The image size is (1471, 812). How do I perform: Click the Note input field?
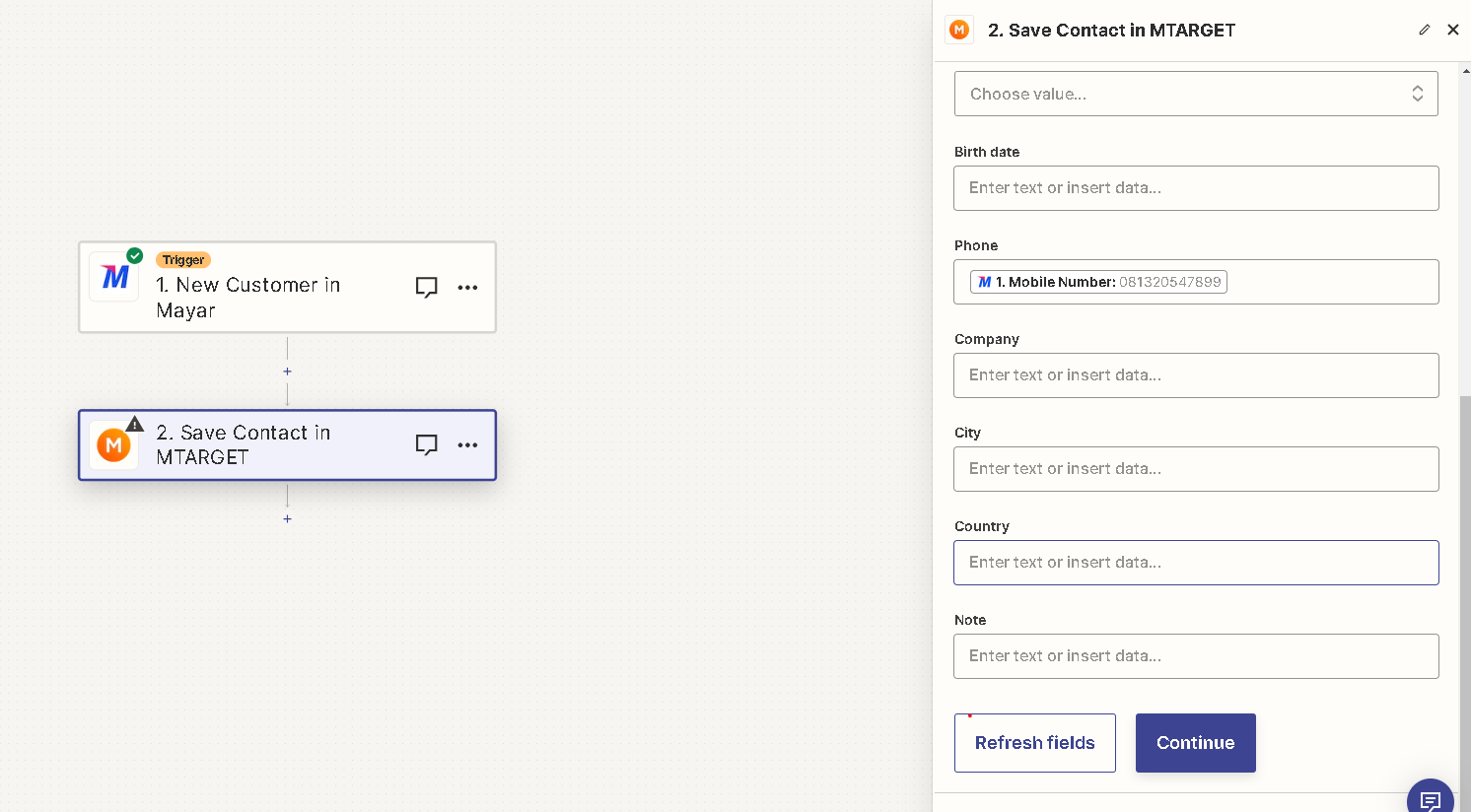tap(1196, 656)
